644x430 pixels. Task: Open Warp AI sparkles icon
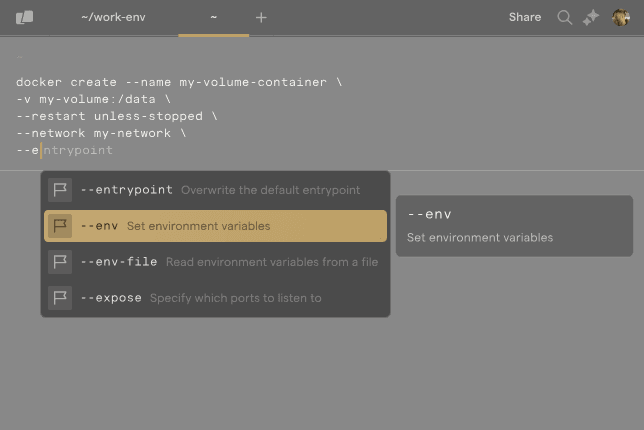pos(591,18)
